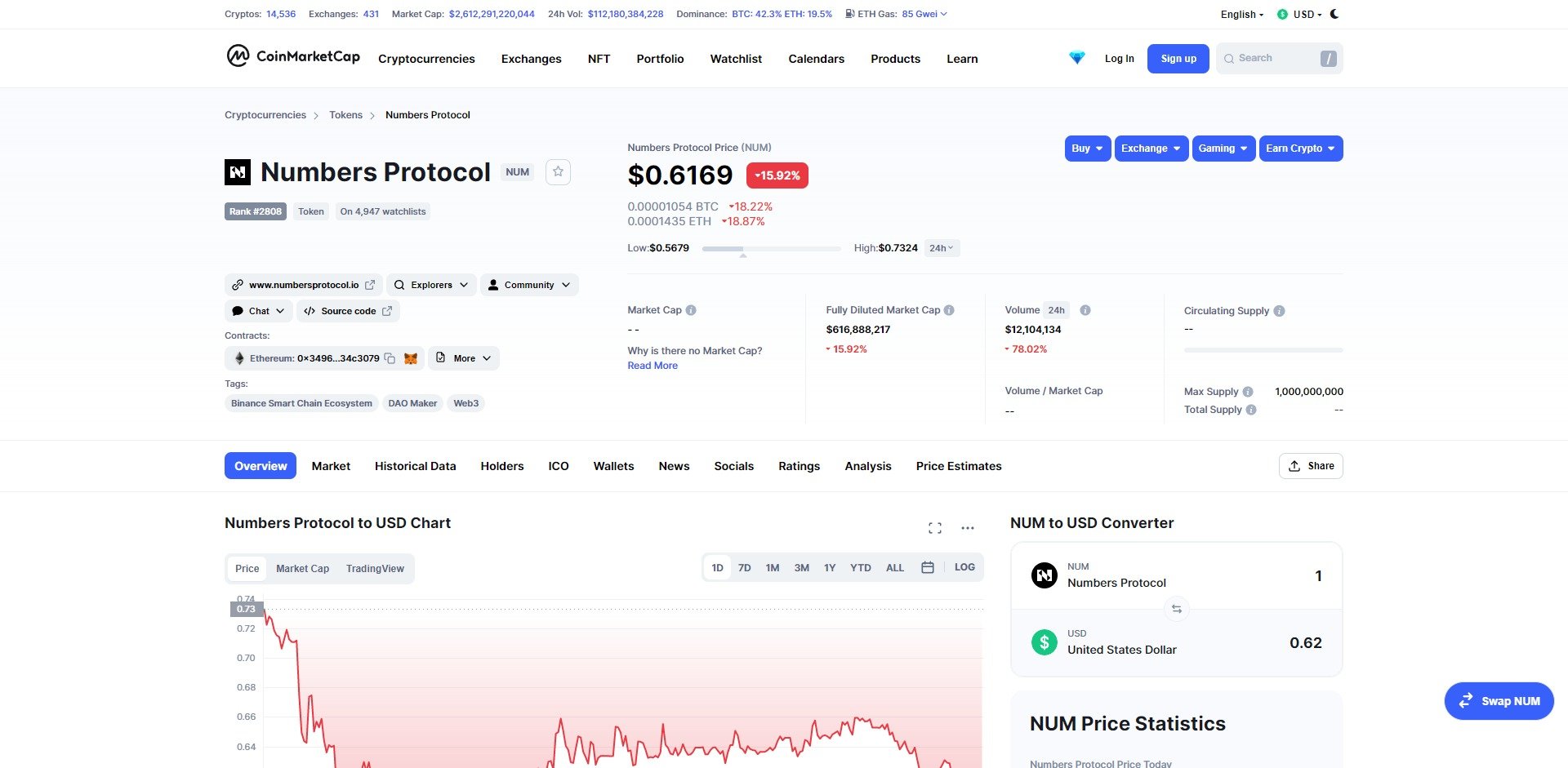The width and height of the screenshot is (1568, 768).
Task: Switch to Price Estimates tab
Action: tap(959, 466)
